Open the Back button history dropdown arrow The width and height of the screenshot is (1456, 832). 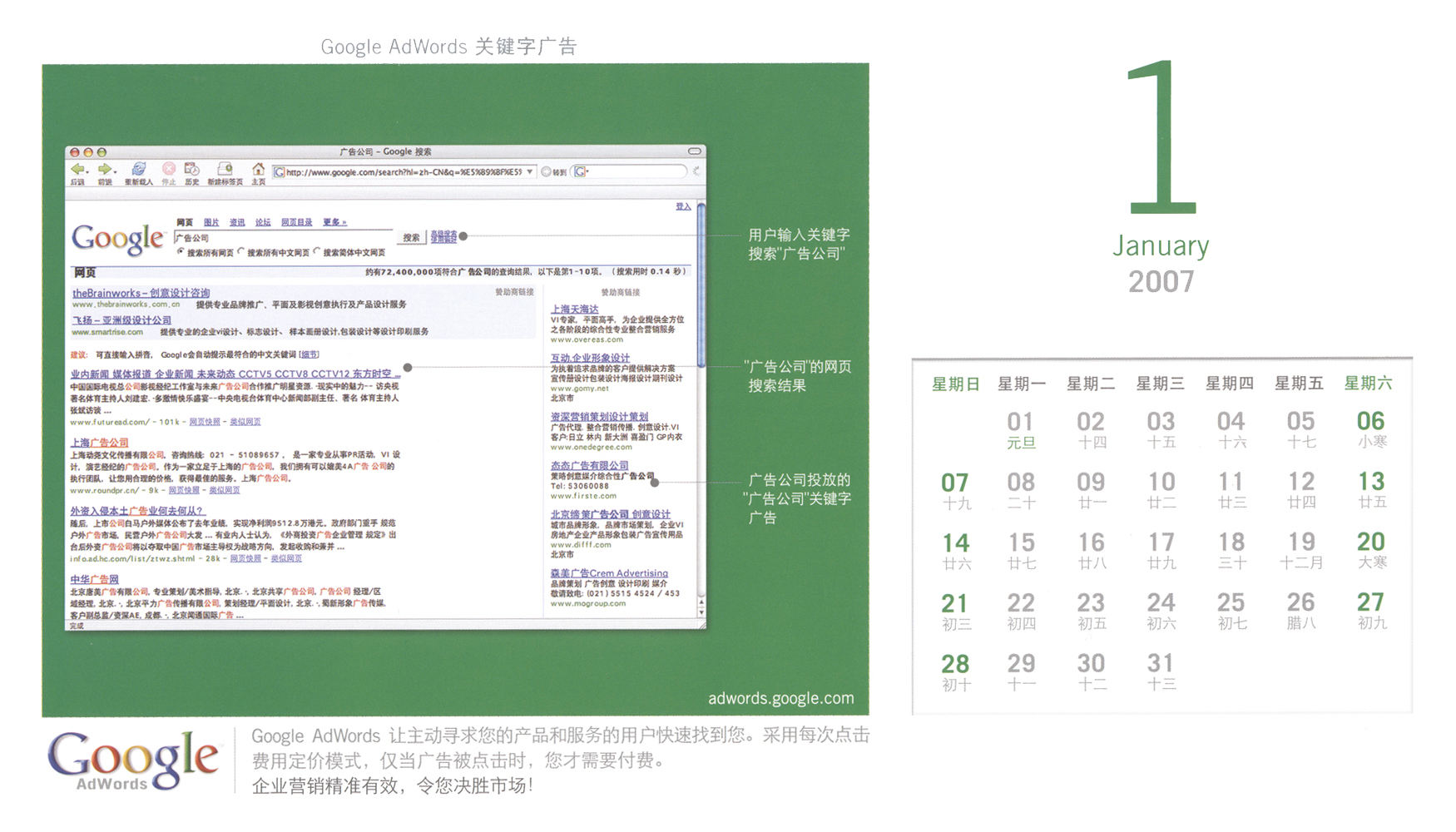pos(87,173)
